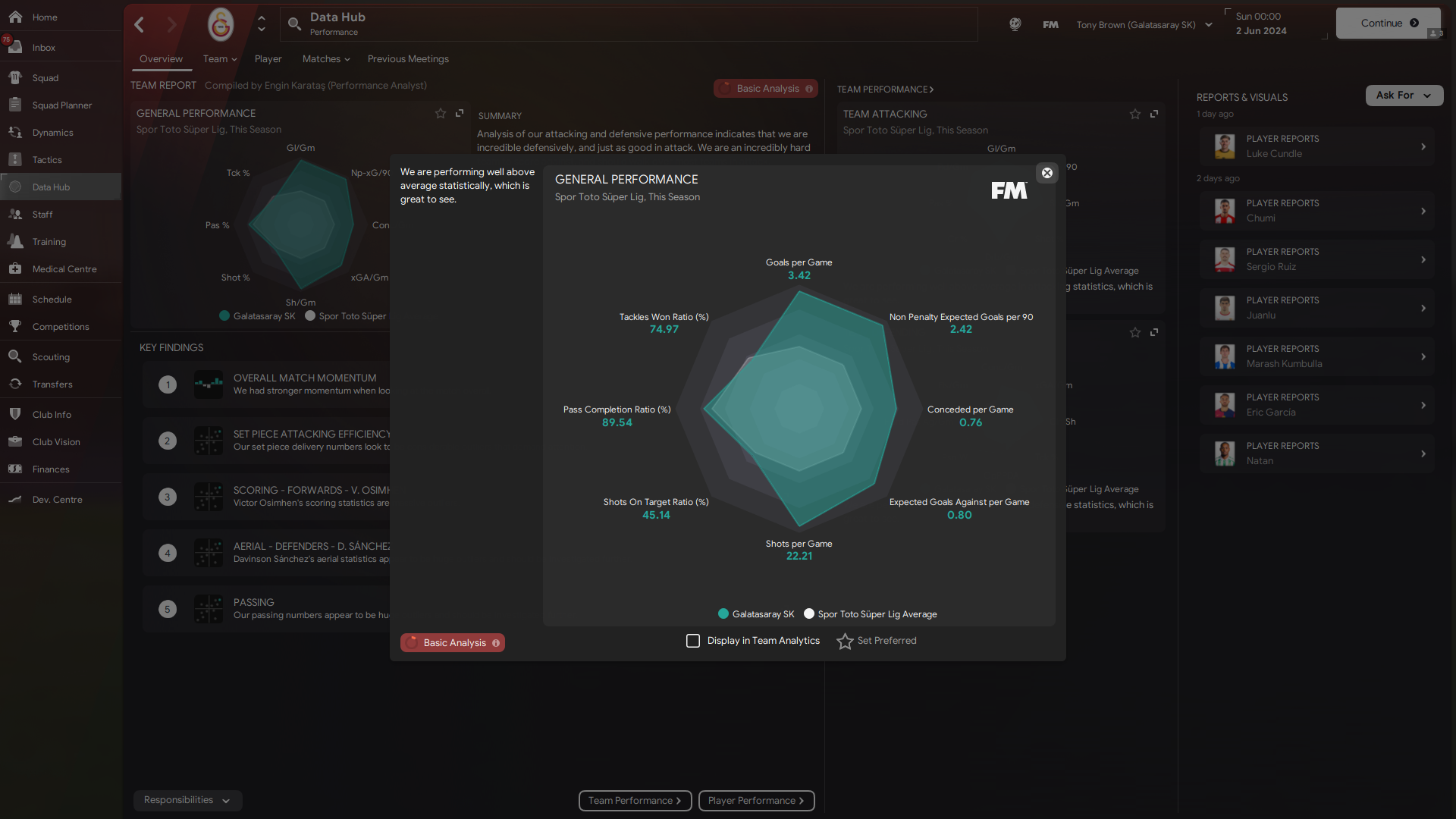Image resolution: width=1456 pixels, height=819 pixels.
Task: Toggle Basic Analysis in the popup
Action: pos(453,643)
